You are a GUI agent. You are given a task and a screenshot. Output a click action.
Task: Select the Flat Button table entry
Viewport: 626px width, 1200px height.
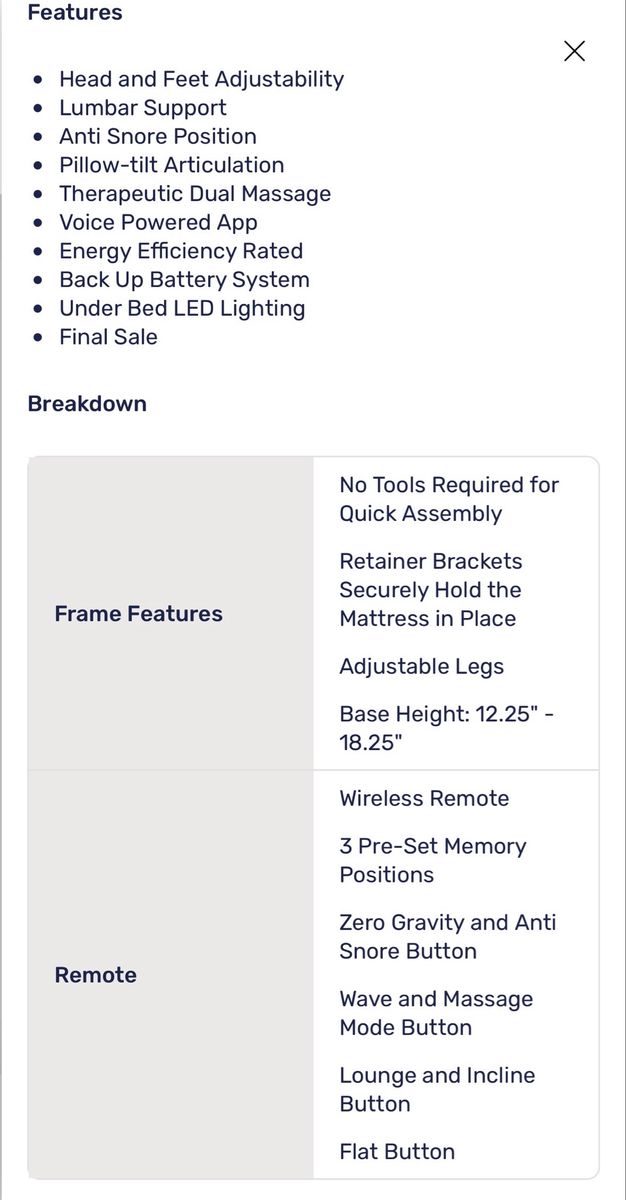pyautogui.click(x=397, y=1152)
